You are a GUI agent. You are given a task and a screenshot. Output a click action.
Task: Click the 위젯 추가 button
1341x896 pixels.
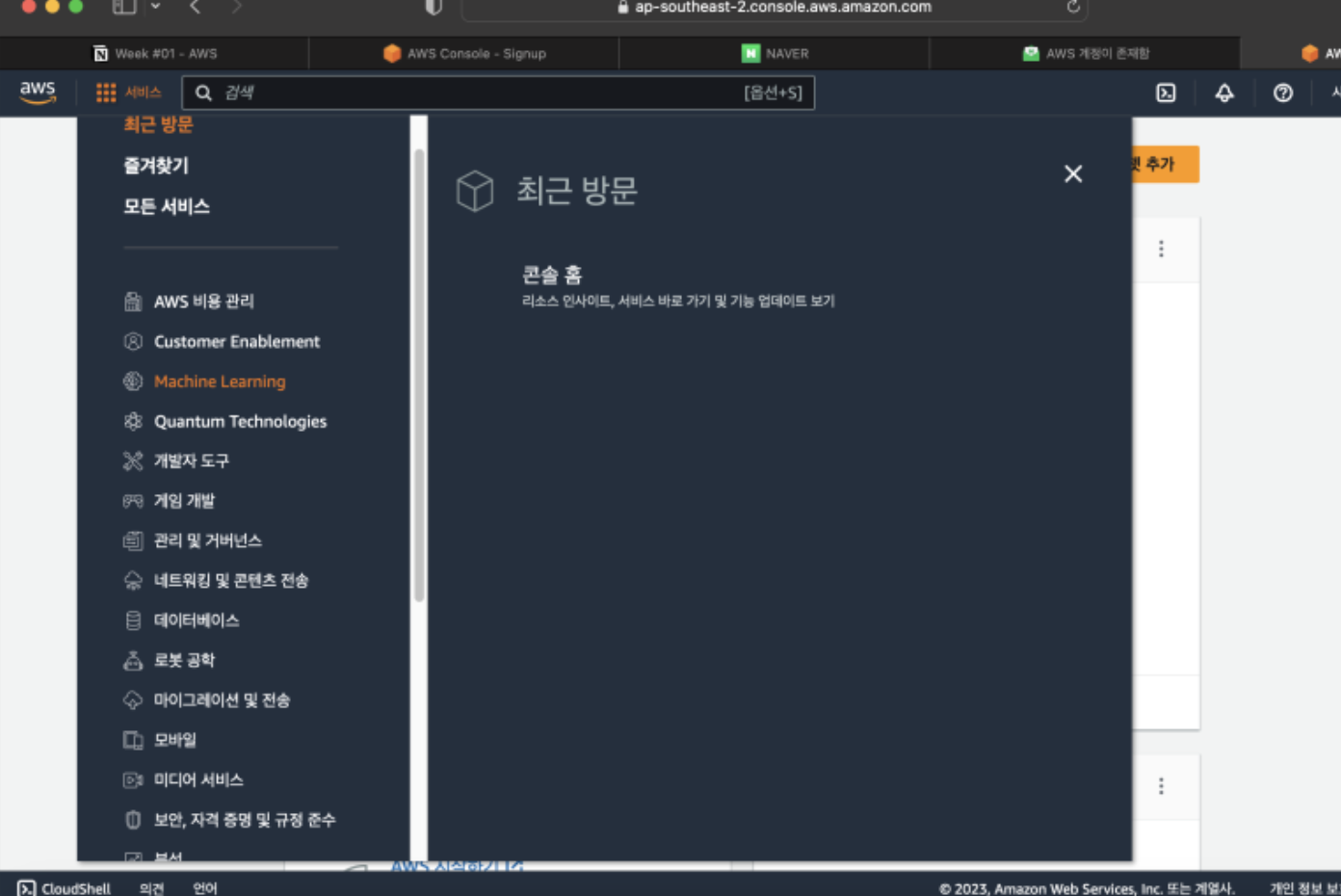(1166, 164)
